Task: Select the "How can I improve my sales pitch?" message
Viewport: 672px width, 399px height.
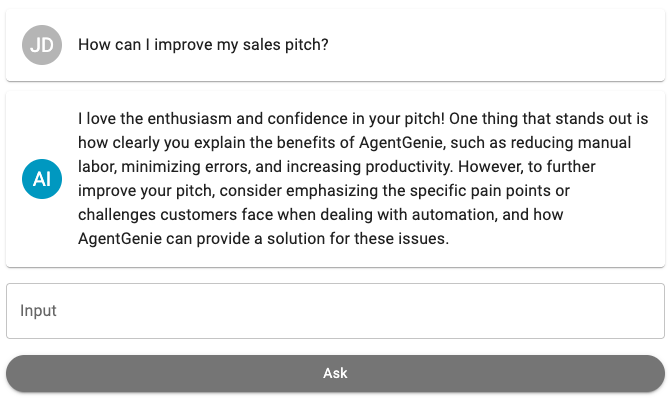Action: pyautogui.click(x=203, y=45)
